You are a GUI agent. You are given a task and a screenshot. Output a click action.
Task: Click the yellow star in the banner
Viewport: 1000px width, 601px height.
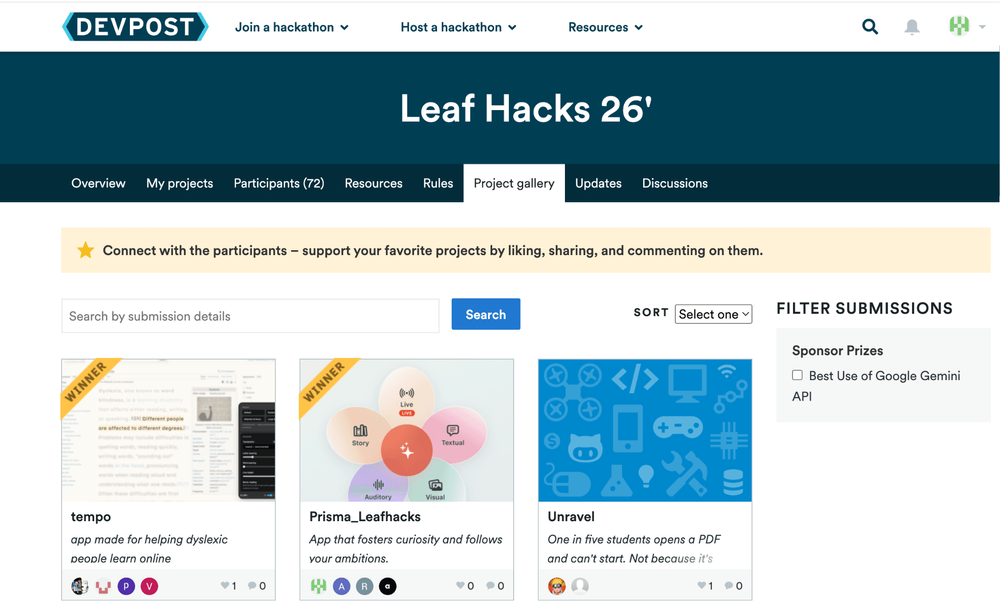coord(85,250)
